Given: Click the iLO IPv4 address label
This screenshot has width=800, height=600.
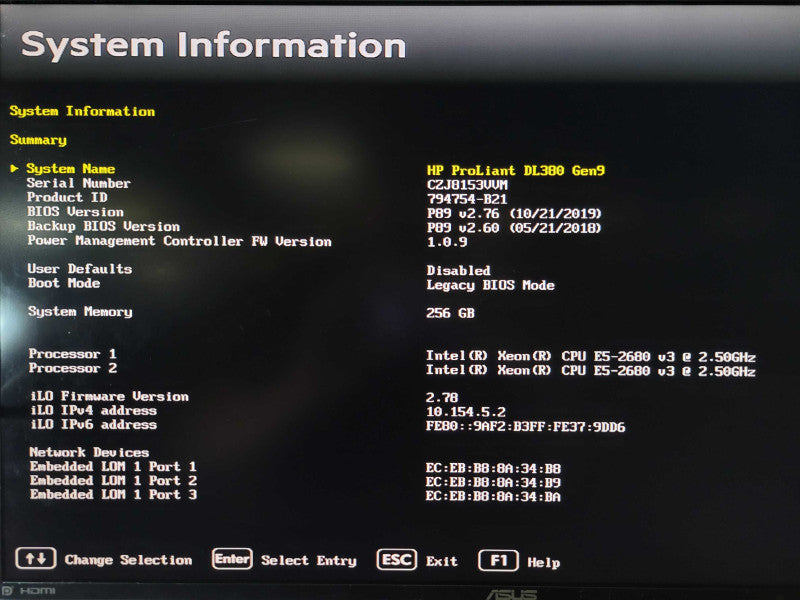Looking at the screenshot, I should coord(93,410).
